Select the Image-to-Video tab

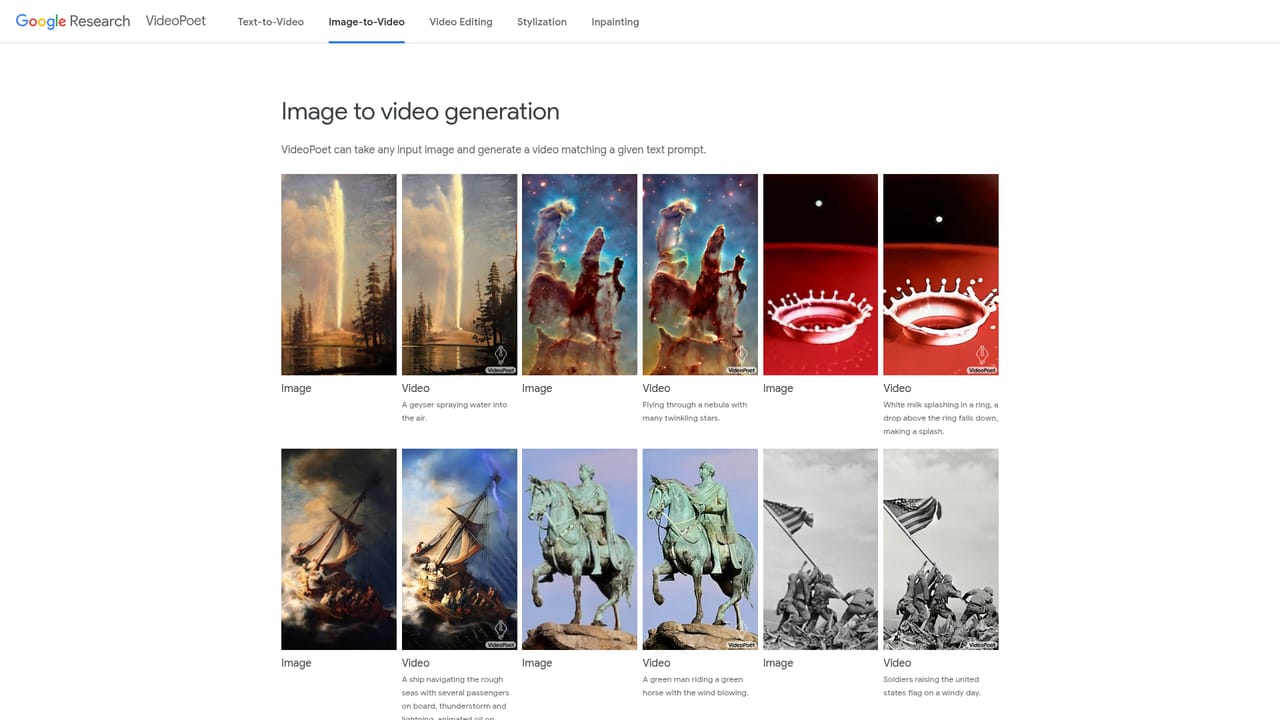pyautogui.click(x=366, y=22)
